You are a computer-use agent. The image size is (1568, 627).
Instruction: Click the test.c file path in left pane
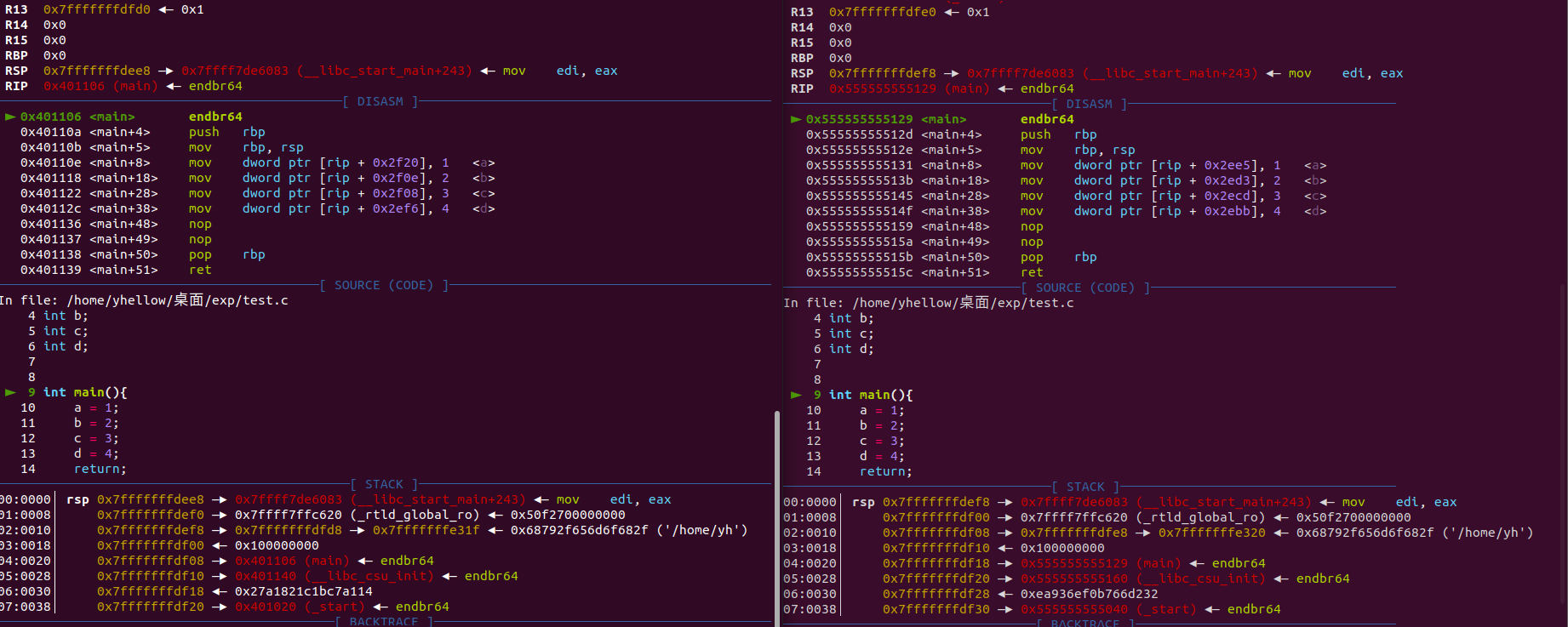(x=177, y=300)
